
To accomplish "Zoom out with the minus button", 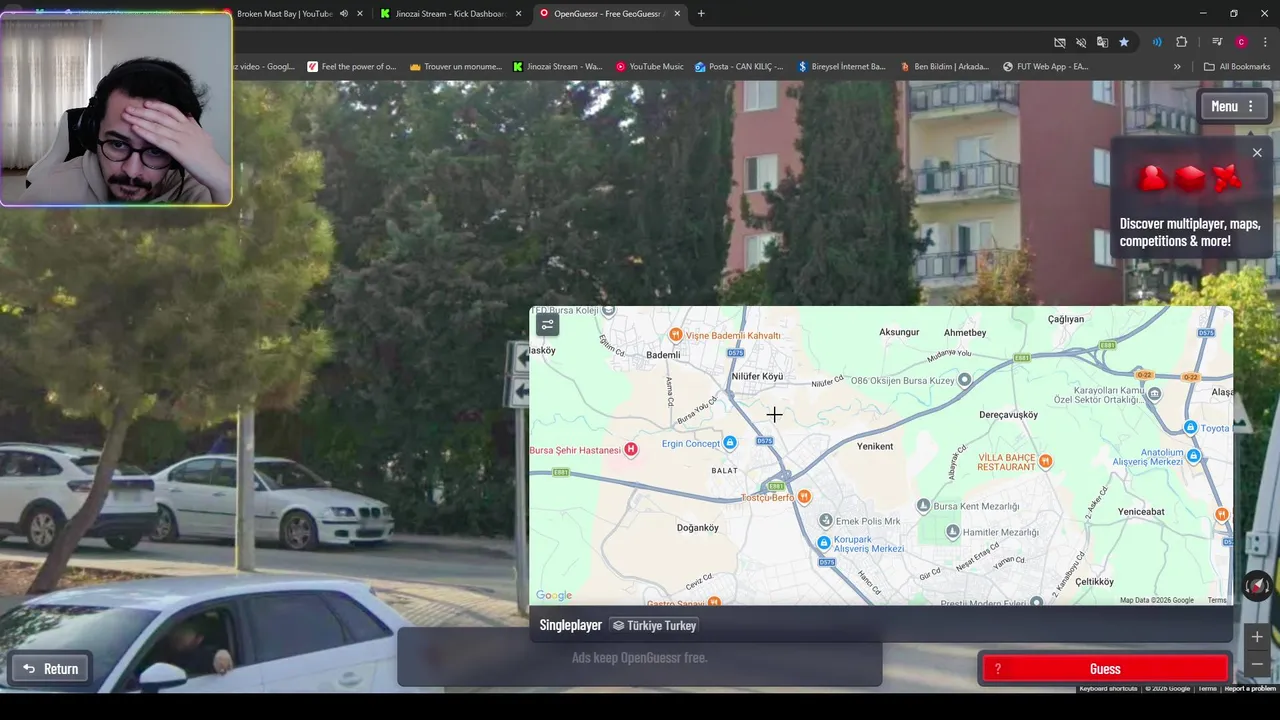I will (x=1257, y=665).
